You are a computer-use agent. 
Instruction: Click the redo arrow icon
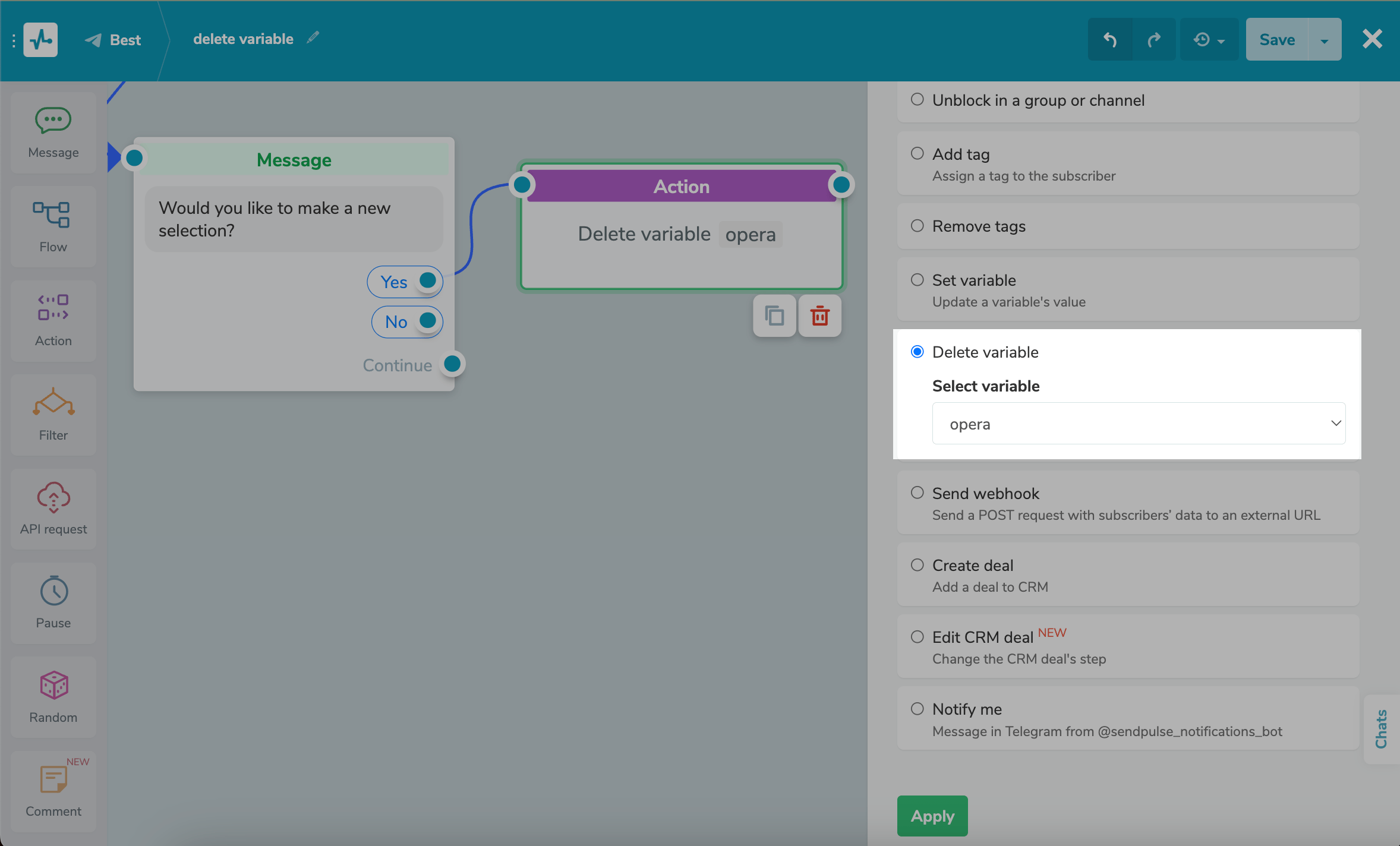[x=1153, y=40]
